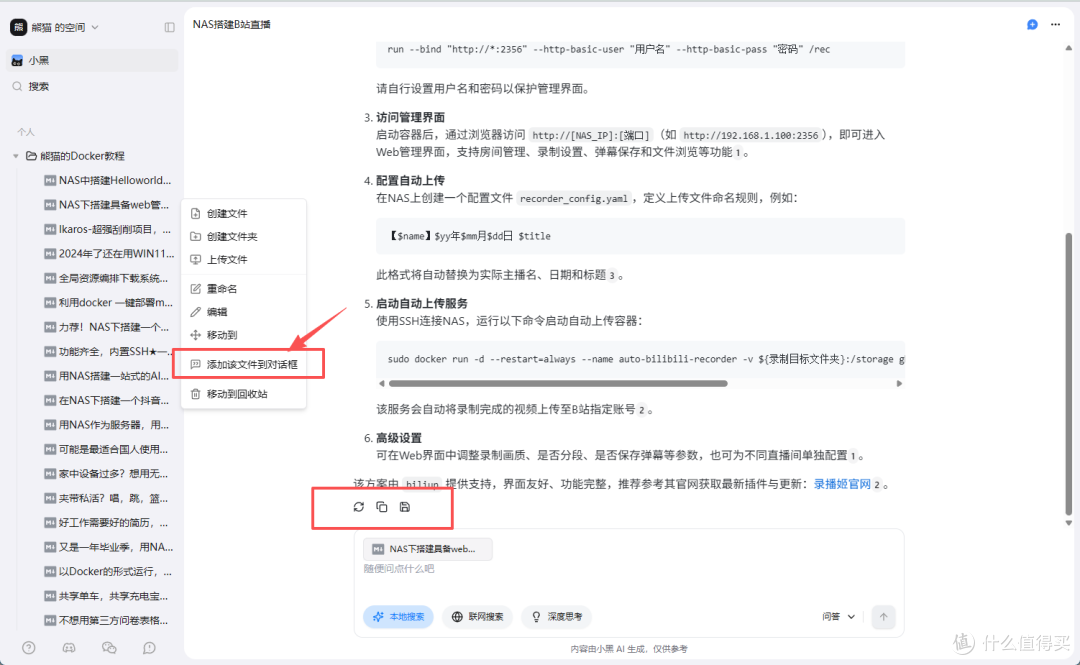Image resolution: width=1080 pixels, height=665 pixels.
Task: Click citation 3 after 日期和标题
Action: click(x=612, y=276)
